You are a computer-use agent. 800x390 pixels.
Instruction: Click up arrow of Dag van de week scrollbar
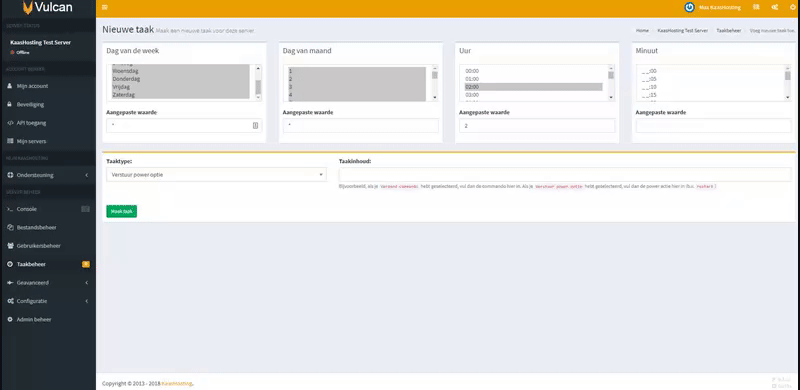coord(258,68)
